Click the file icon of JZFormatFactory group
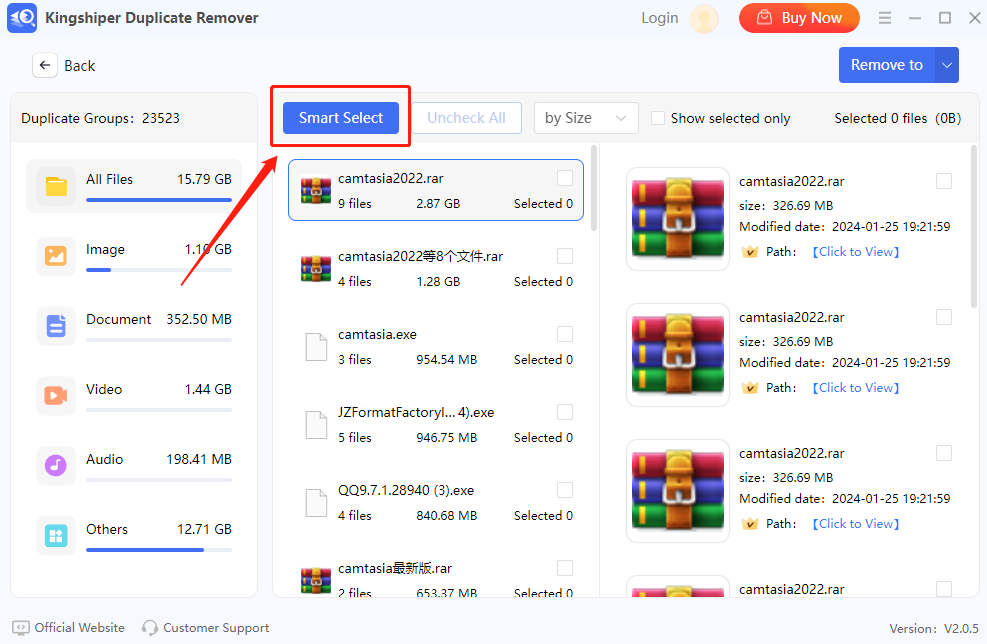Screen dimensions: 987x644 click(316, 425)
